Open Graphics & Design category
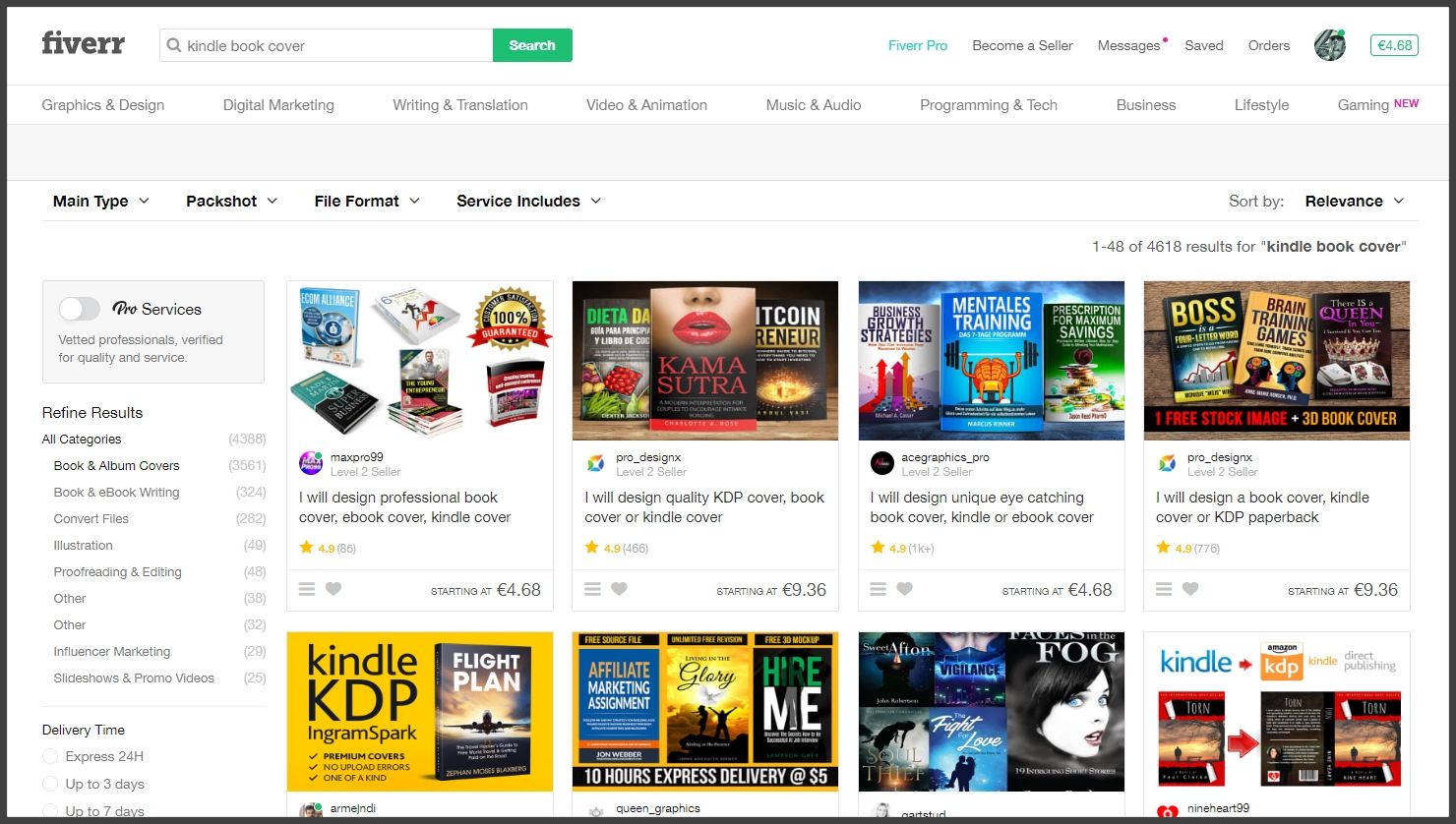This screenshot has height=824, width=1456. tap(103, 105)
